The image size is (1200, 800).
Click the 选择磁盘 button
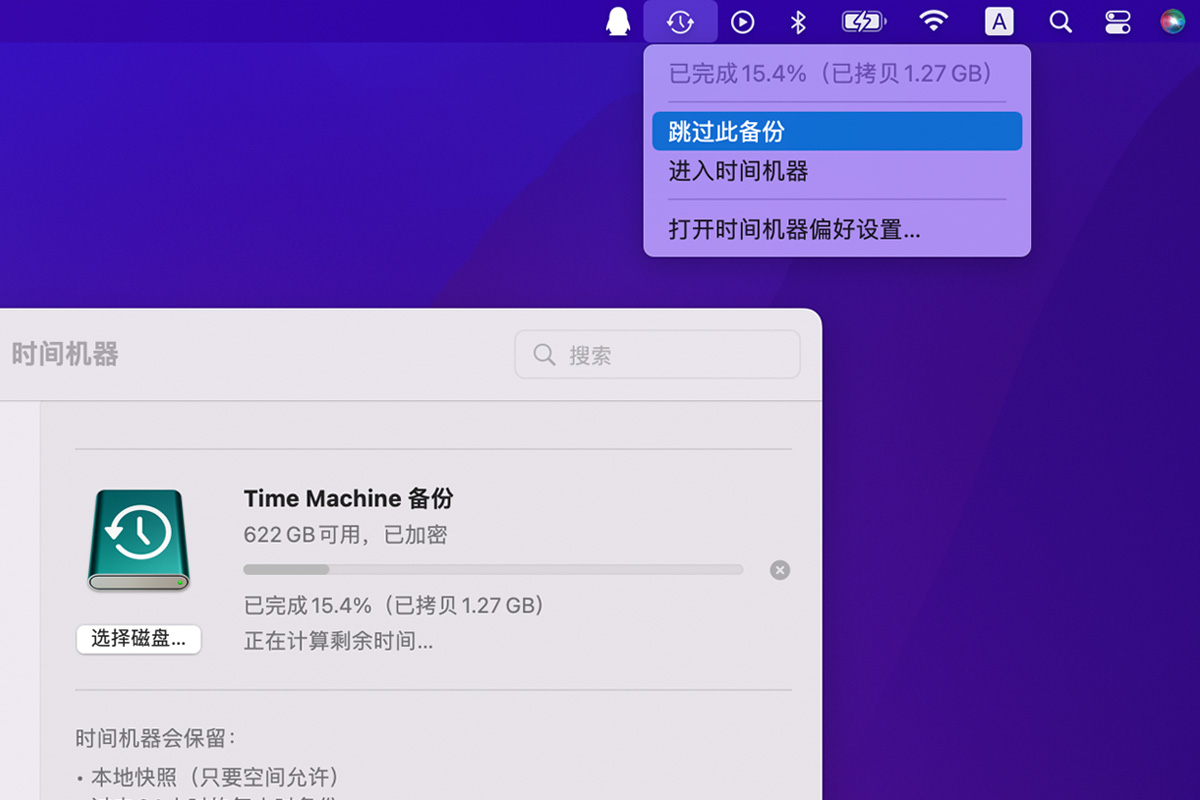(138, 639)
